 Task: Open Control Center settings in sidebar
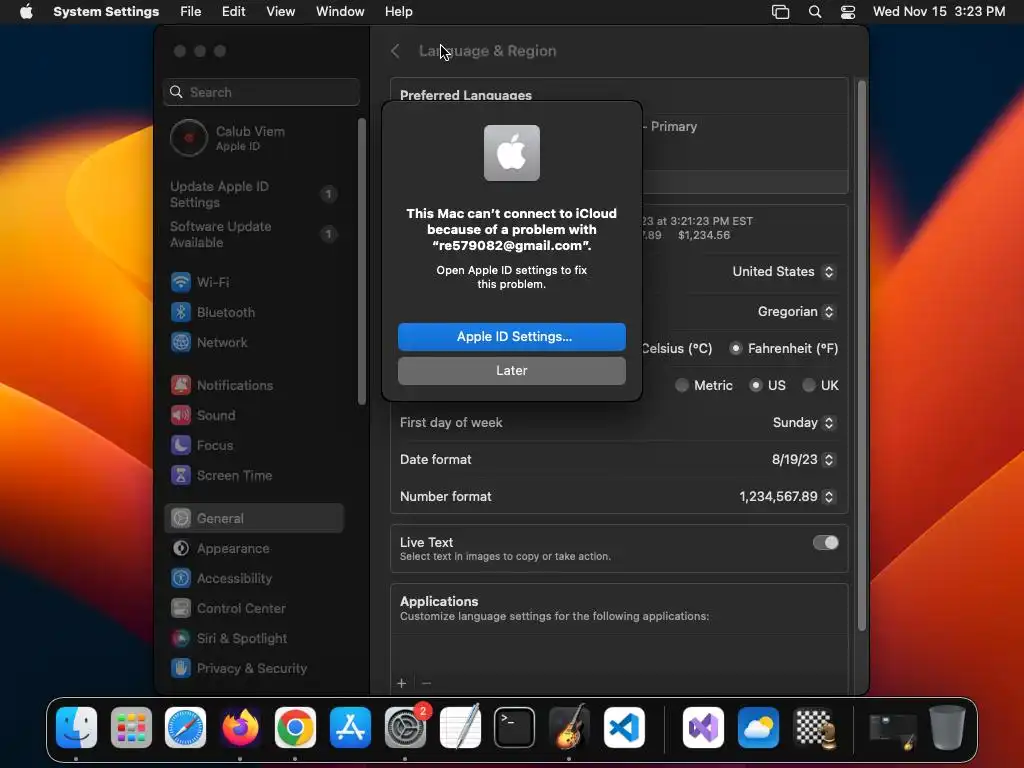pyautogui.click(x=253, y=609)
